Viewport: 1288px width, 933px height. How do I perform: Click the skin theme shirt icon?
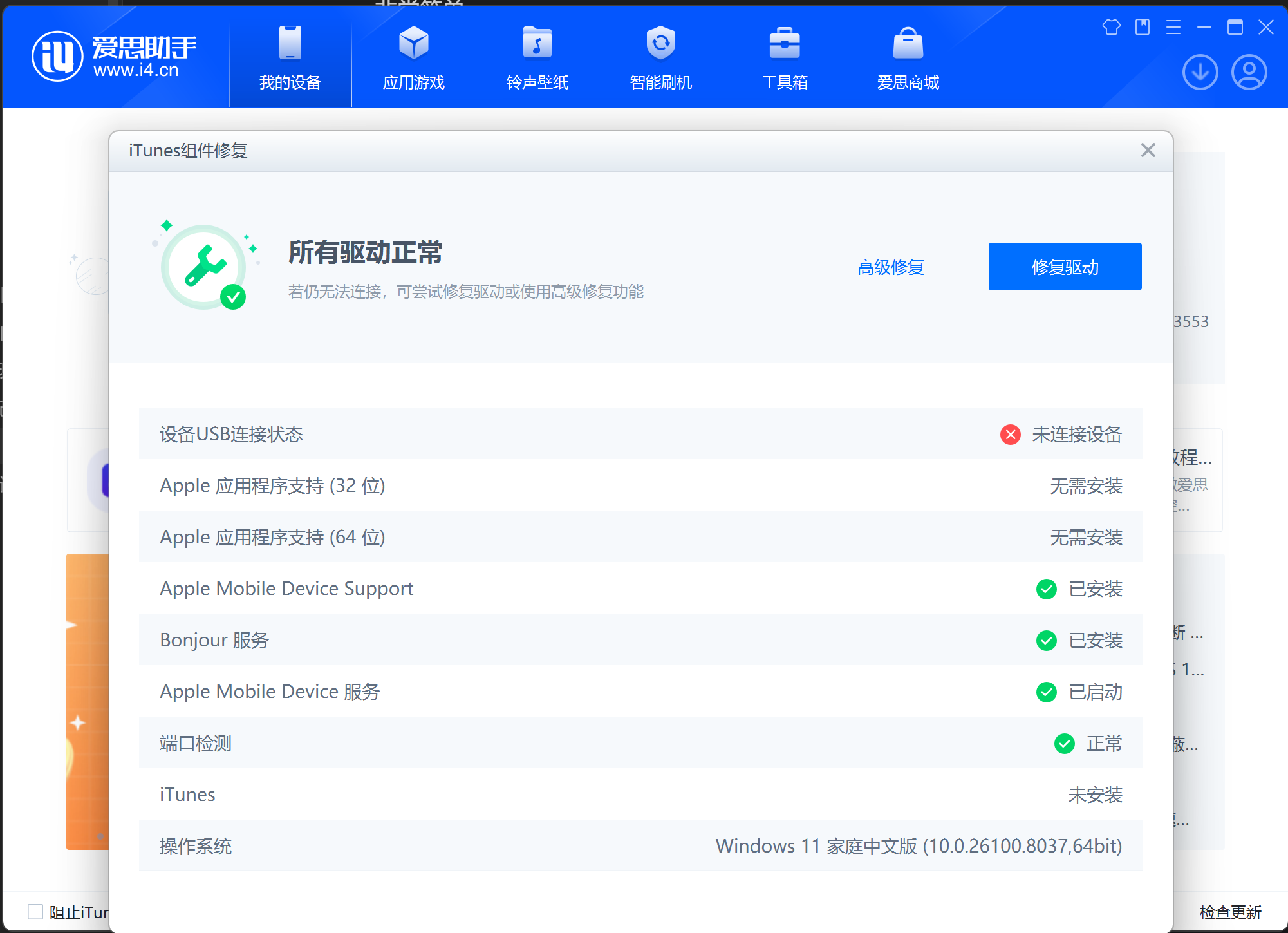tap(1111, 27)
